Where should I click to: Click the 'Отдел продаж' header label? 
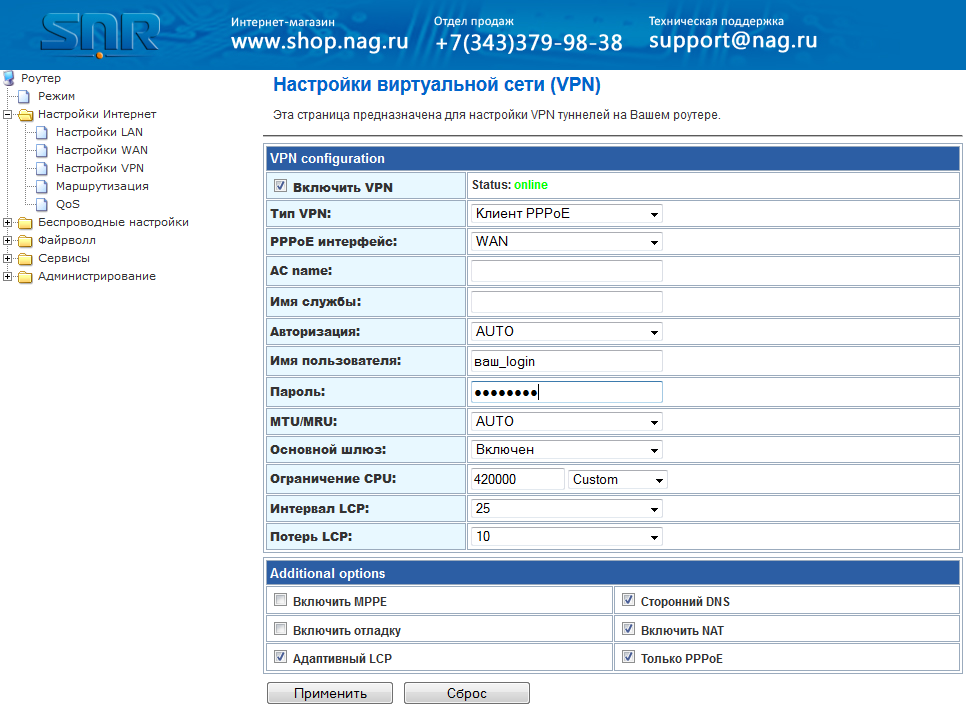tap(474, 22)
